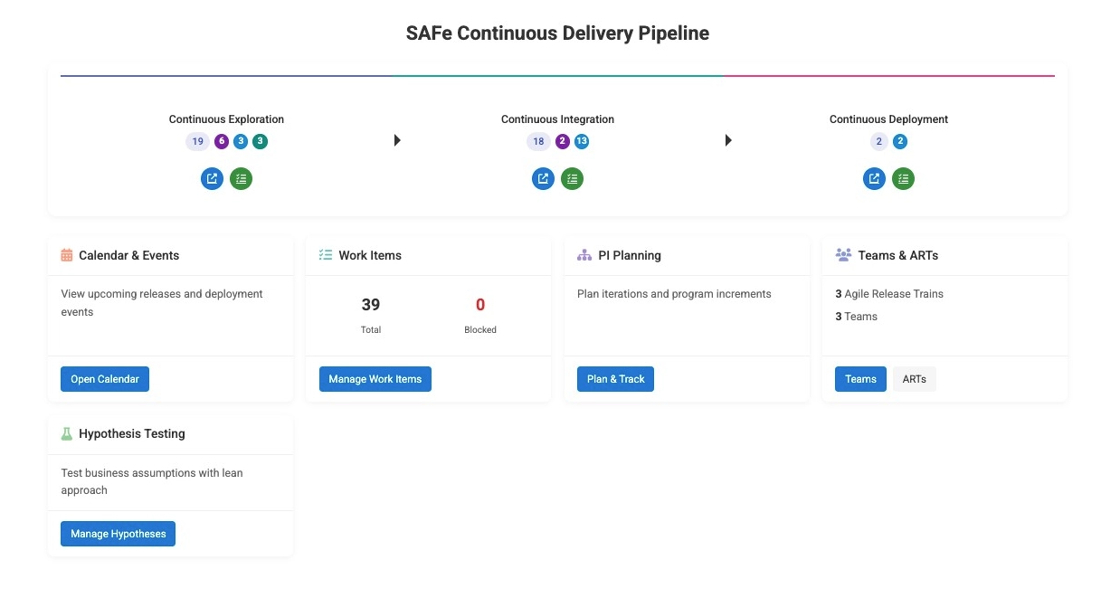This screenshot has width=1120, height=598.
Task: Click the purple 6 badge under Continuous Exploration
Action: 221,141
